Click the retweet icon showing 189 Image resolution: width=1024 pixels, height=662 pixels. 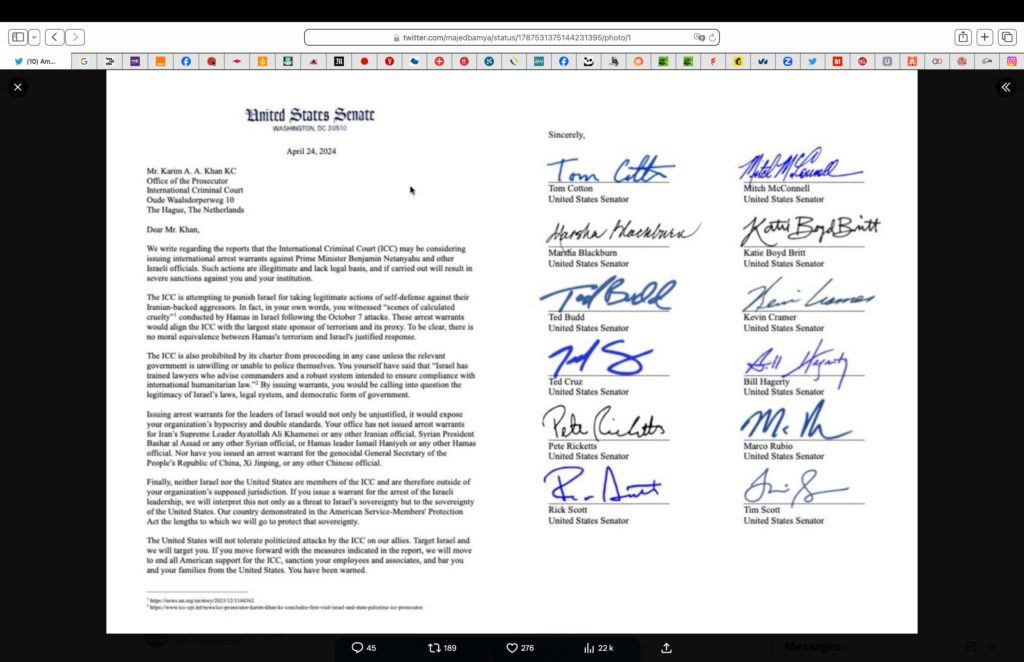tap(434, 648)
